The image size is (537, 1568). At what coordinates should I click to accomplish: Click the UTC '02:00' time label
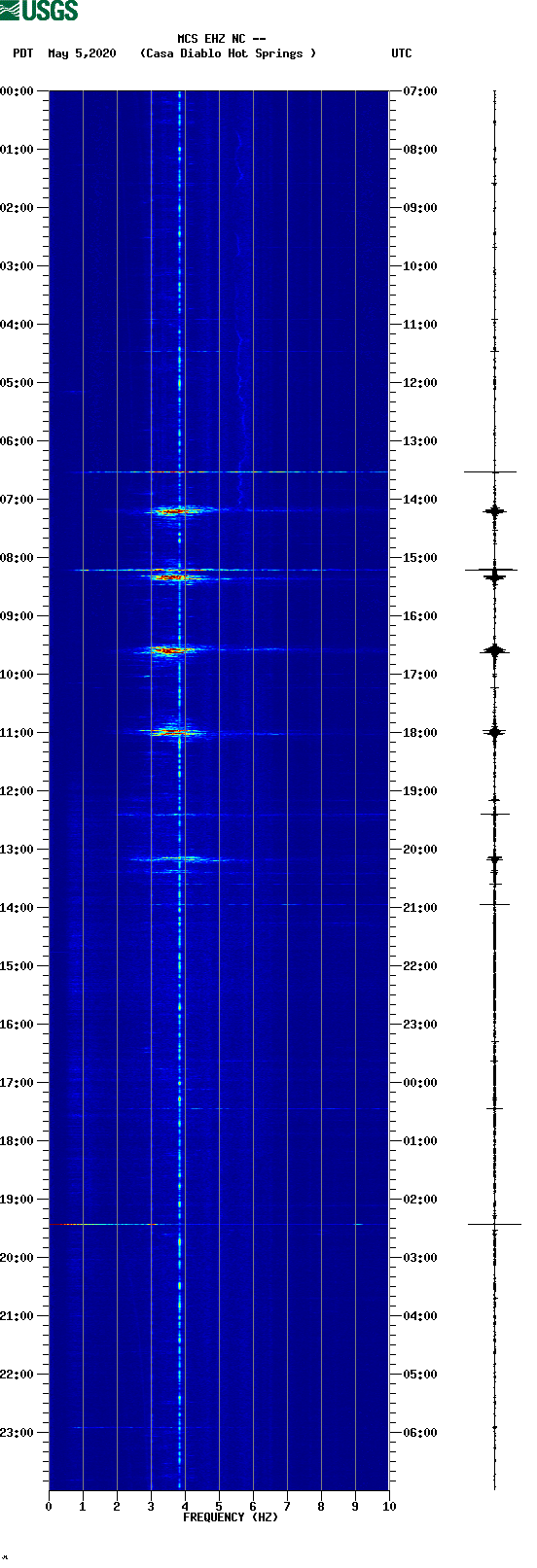pos(420,1200)
